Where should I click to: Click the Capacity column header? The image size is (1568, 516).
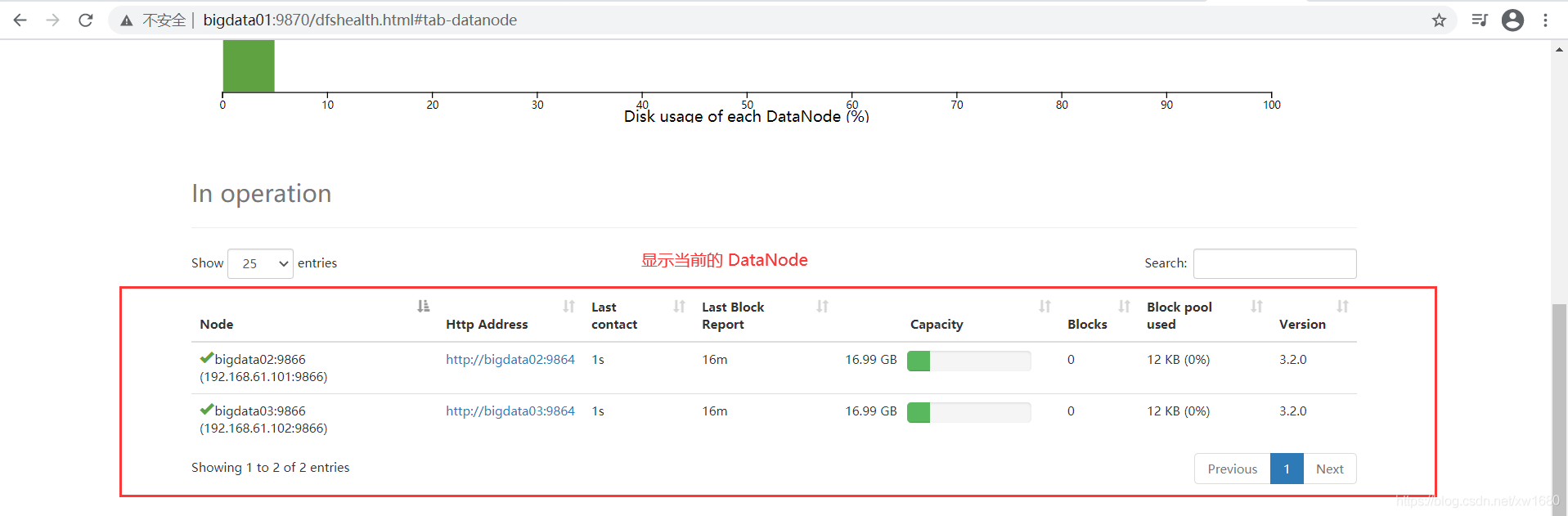pos(937,325)
